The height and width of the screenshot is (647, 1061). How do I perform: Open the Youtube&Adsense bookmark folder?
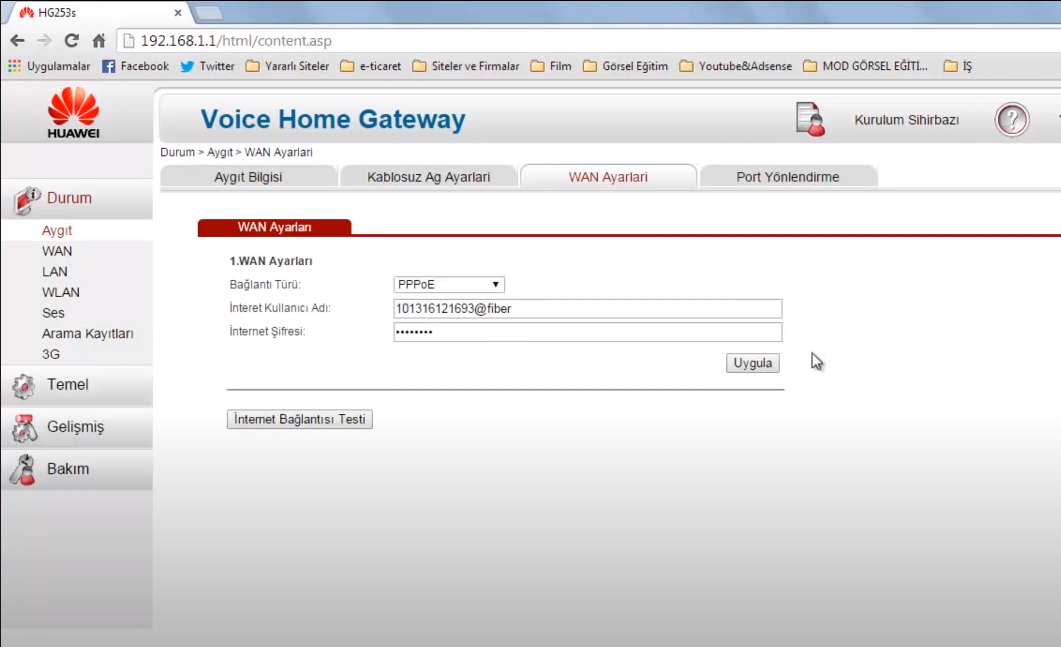coord(736,66)
